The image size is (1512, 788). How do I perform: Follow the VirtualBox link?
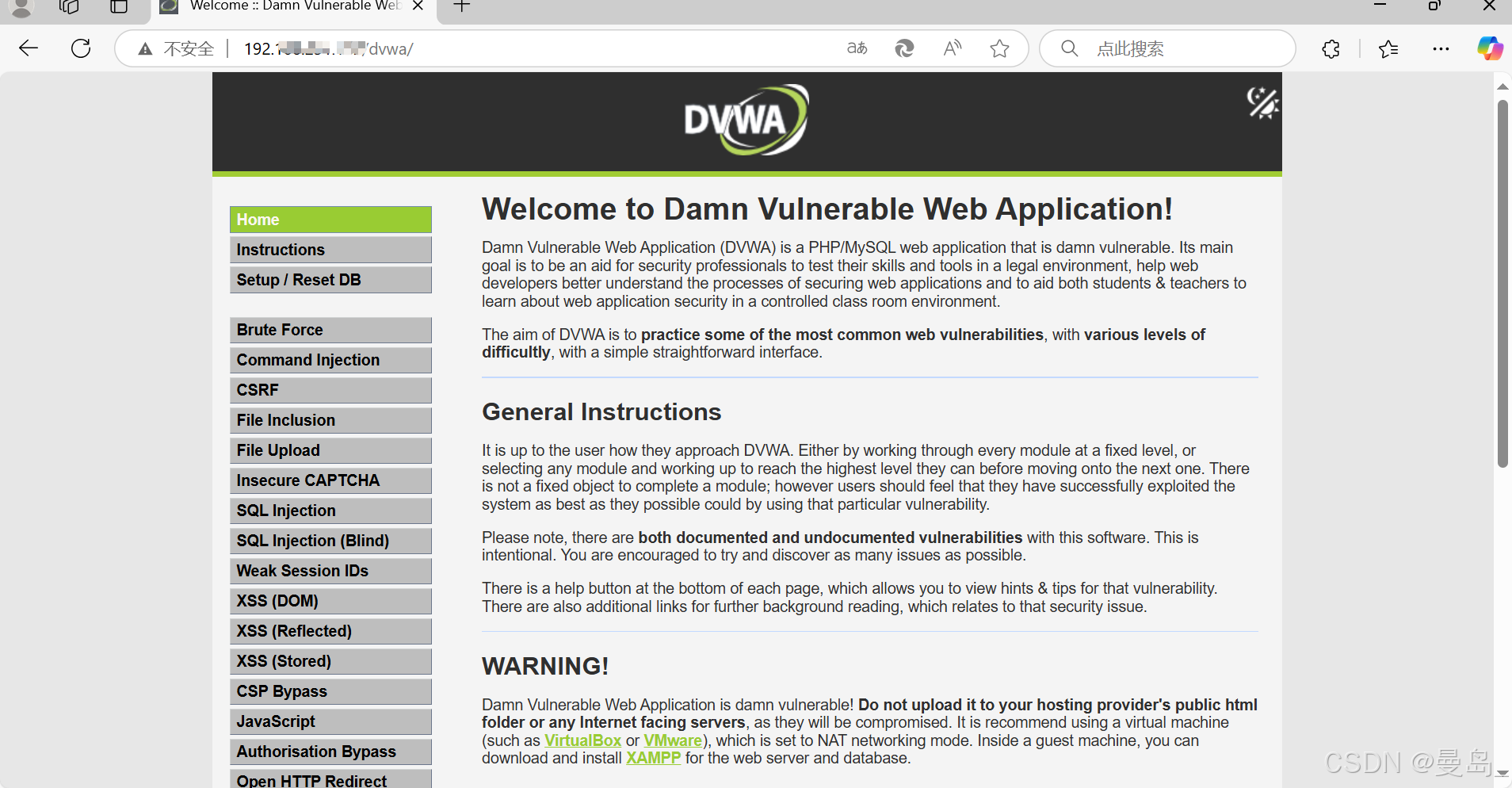coord(582,740)
